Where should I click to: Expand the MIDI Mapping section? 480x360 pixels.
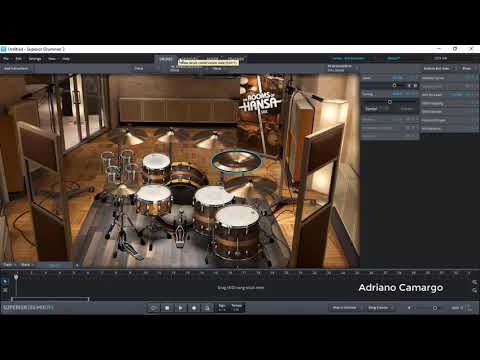448,103
